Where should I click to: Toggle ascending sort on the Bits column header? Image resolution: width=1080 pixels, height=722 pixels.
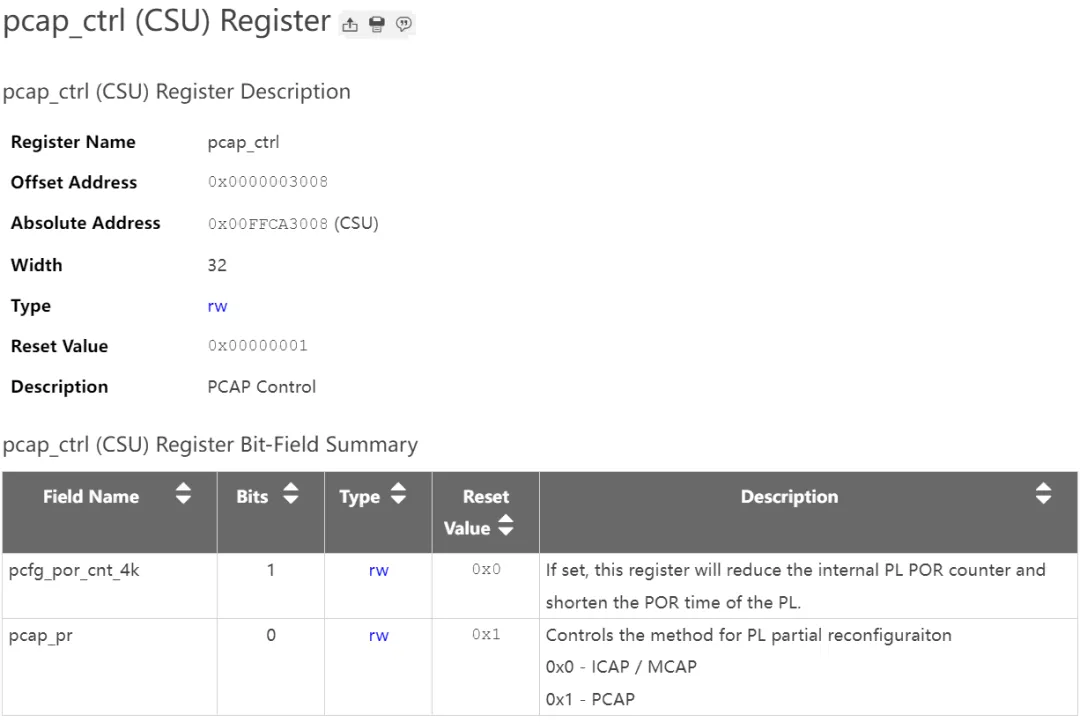[290, 493]
